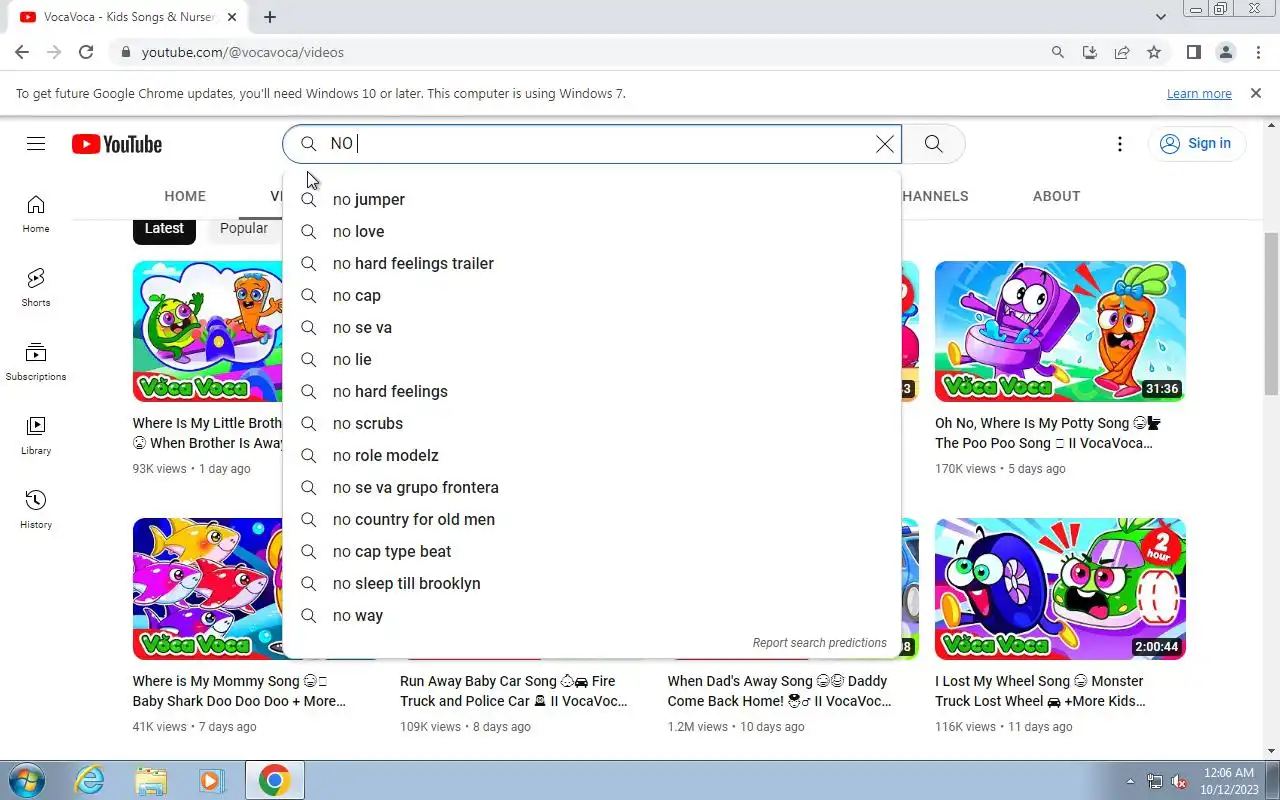Choose suggestion 'no country for old men'

coord(592,519)
